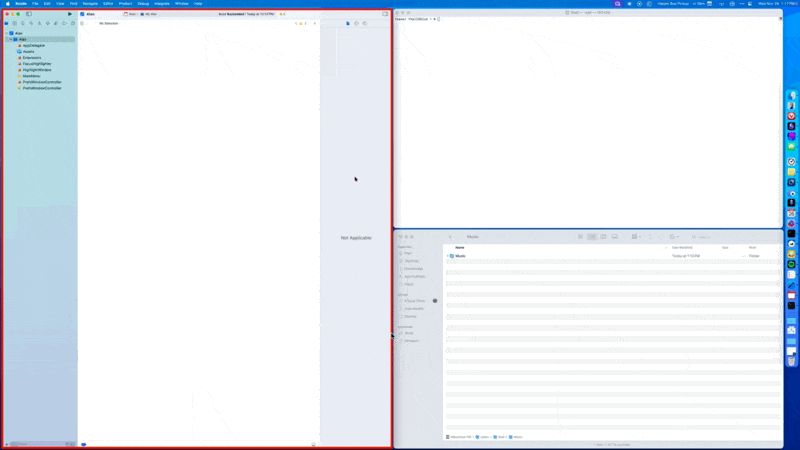Click the yellow warning badge in activity bar
The width and height of the screenshot is (800, 450).
click(x=282, y=14)
